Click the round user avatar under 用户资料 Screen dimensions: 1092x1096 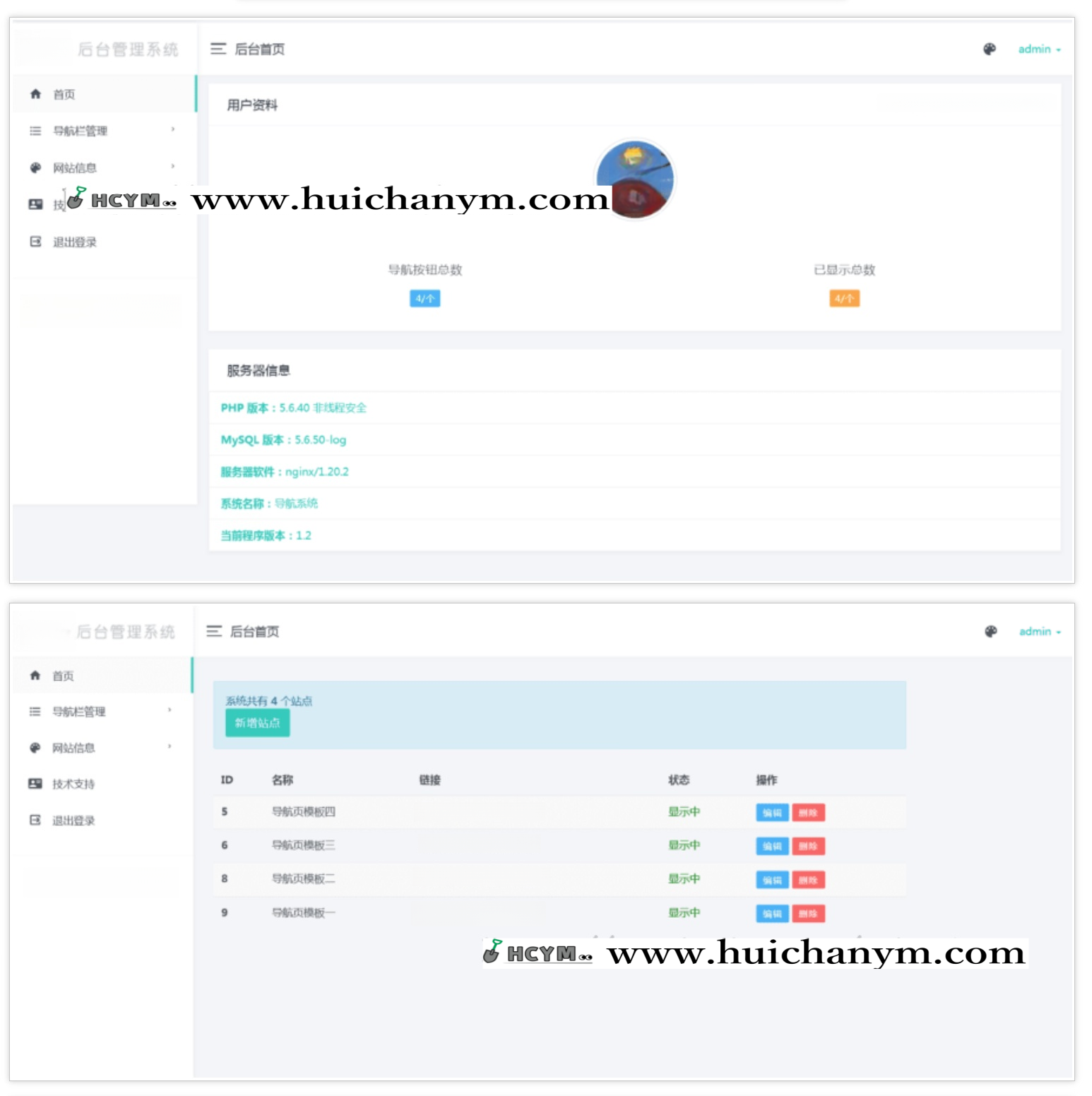coord(635,179)
